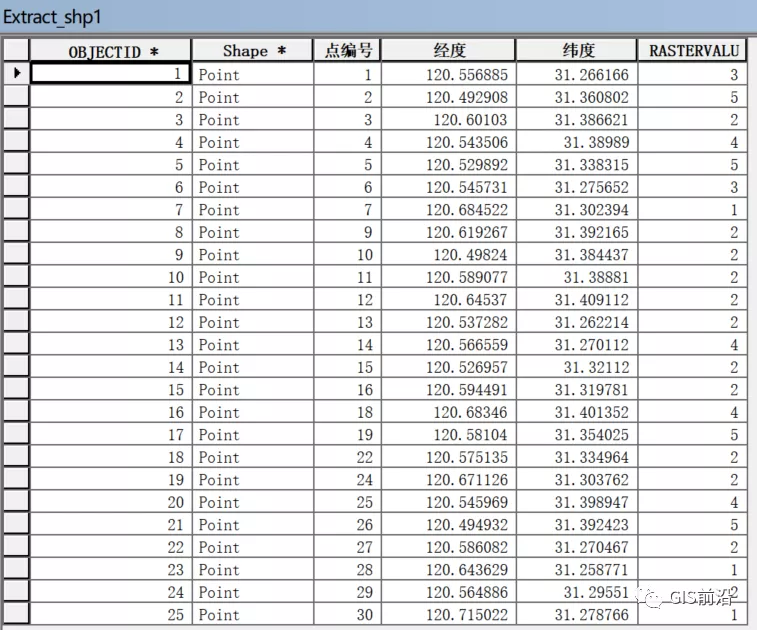Click the OBJECTID column header
Image resolution: width=757 pixels, height=630 pixels.
(111, 51)
